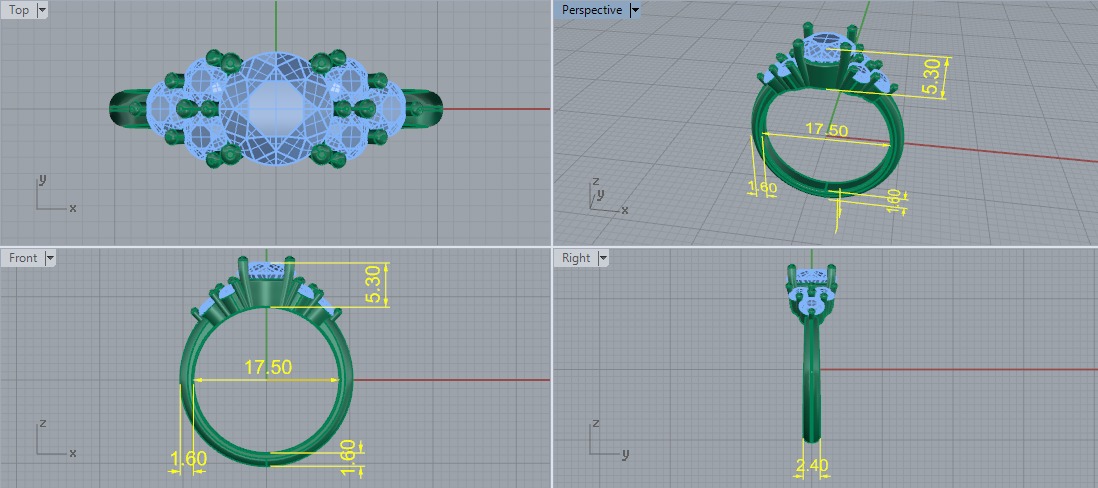Screen dimensions: 1098x488
Task: Click the Front viewport axis icon
Action: coord(55,438)
